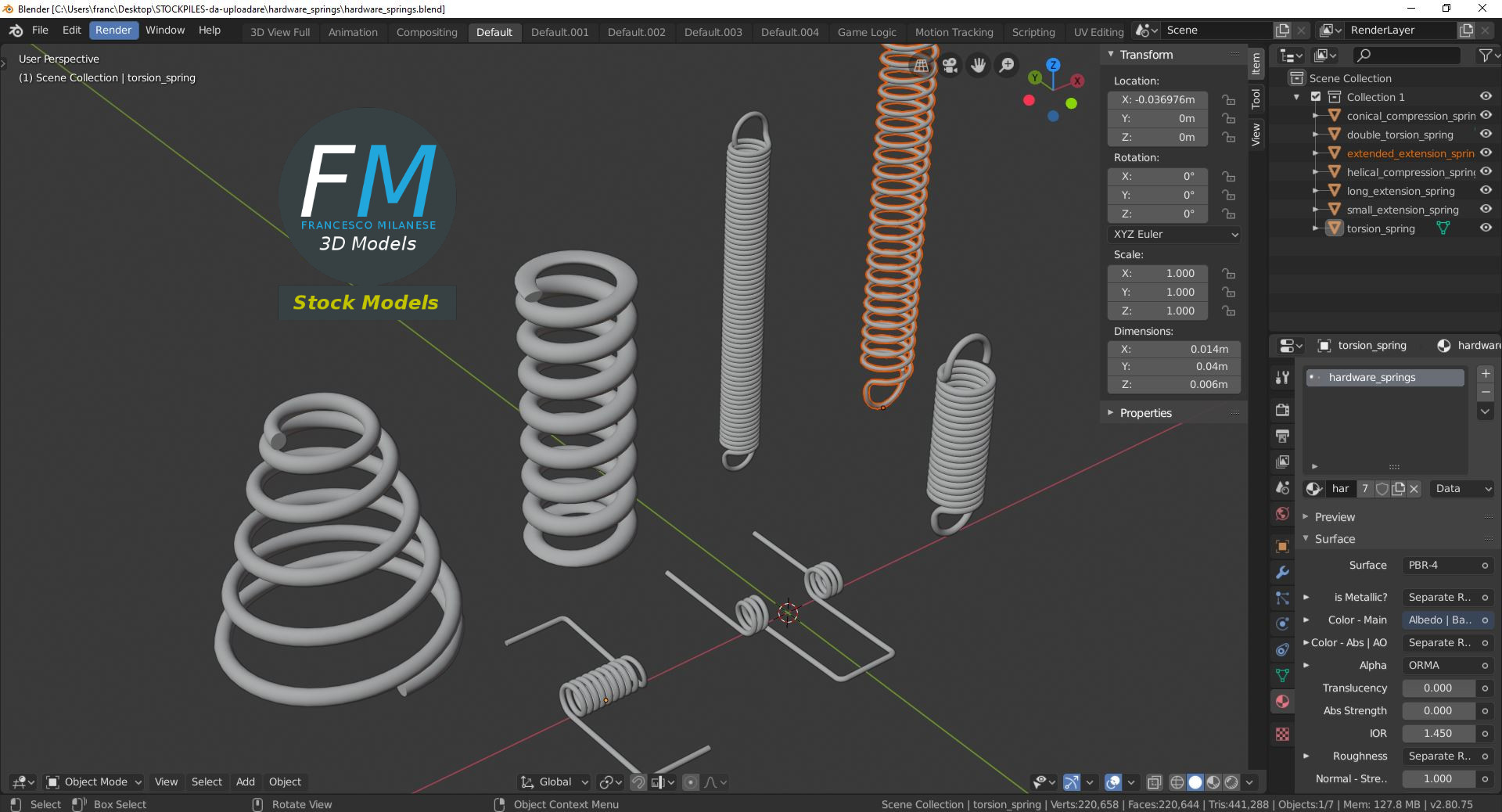Click the viewport zoom magnifier icon
1502x812 pixels.
coord(1007,66)
